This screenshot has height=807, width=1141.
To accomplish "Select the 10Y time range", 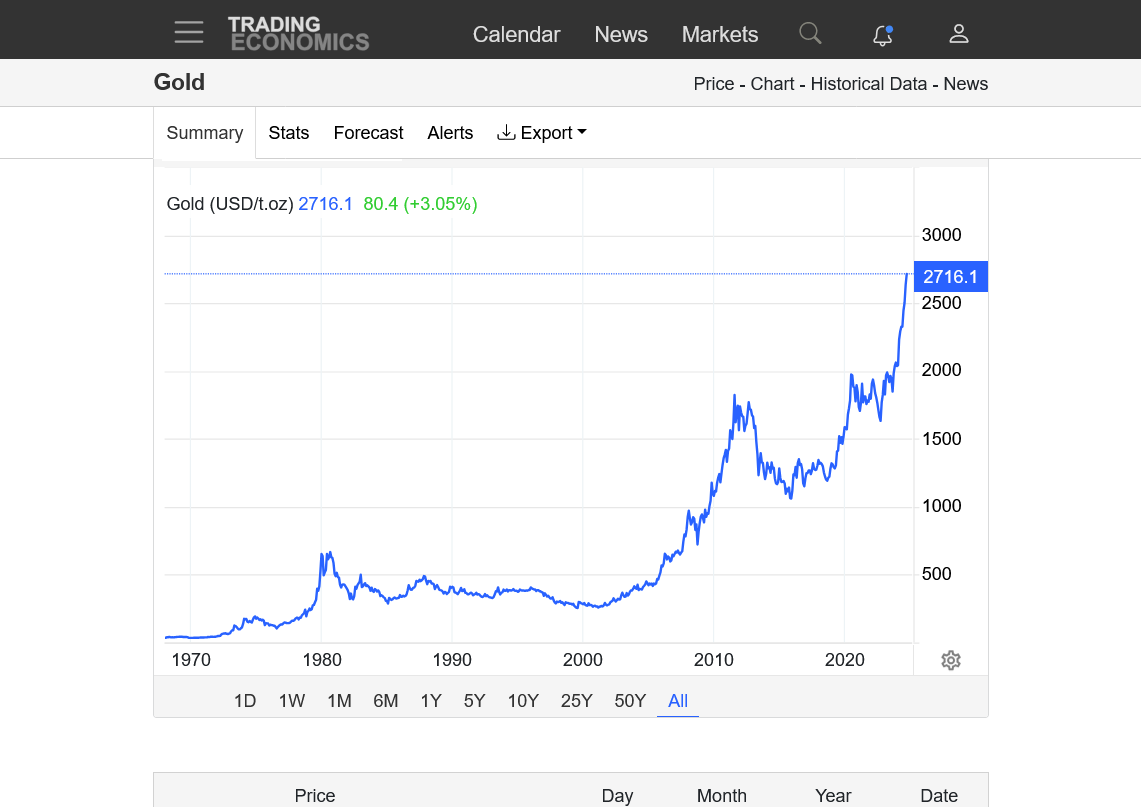I will point(523,701).
